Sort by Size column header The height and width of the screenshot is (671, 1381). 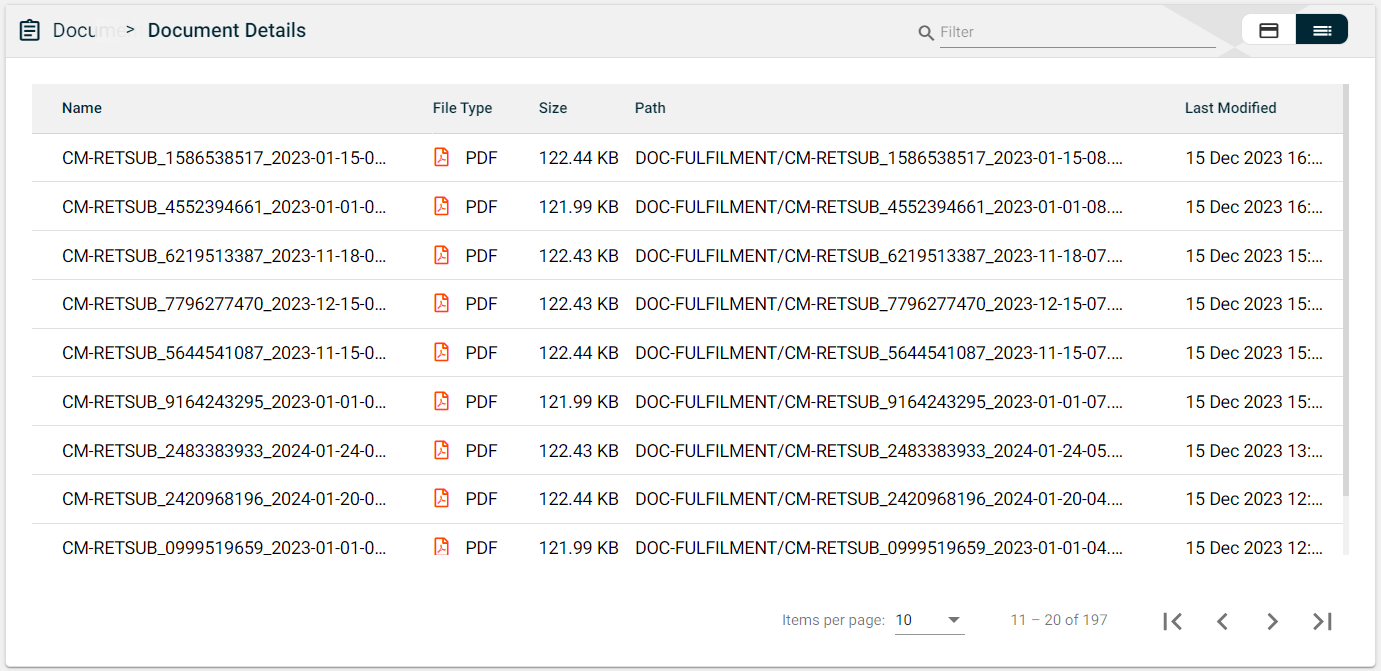552,108
